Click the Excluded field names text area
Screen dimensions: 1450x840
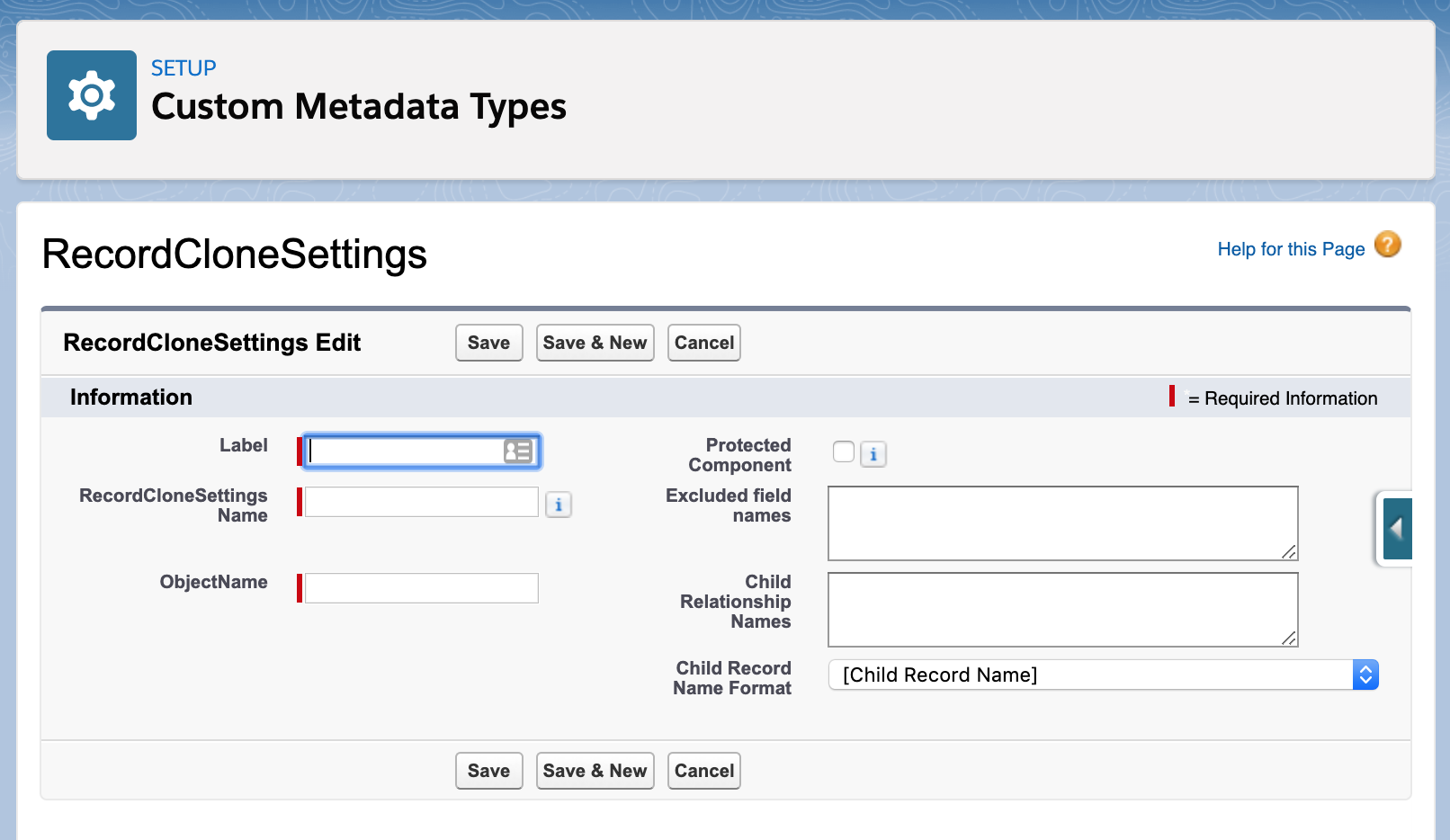1062,523
